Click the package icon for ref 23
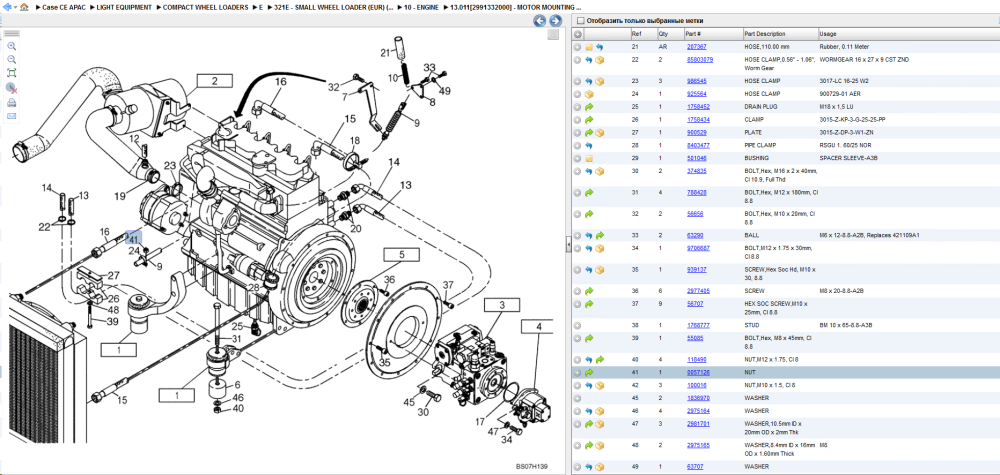1000x475 pixels. (599, 82)
